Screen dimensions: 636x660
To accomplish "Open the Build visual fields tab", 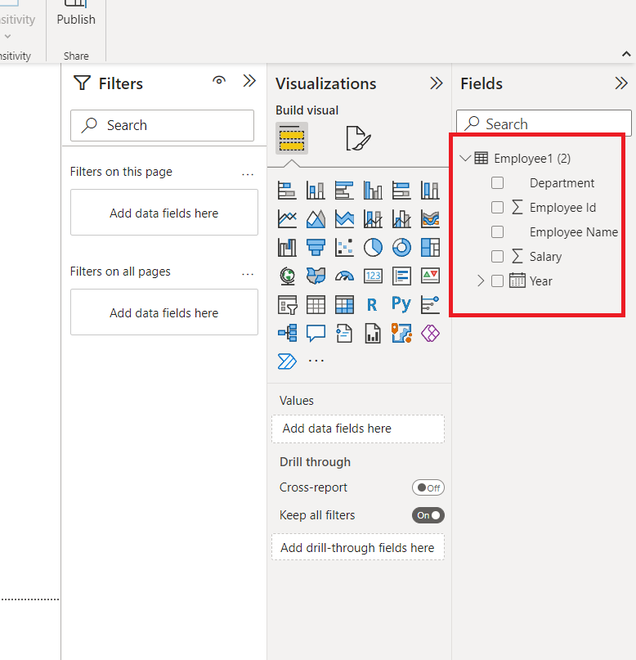I will (x=292, y=138).
